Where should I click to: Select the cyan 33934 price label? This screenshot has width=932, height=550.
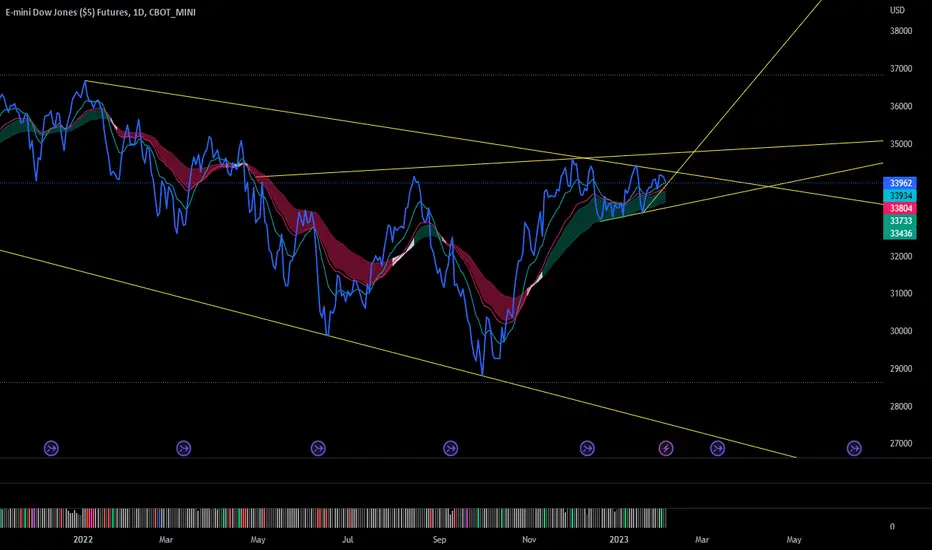coord(900,196)
